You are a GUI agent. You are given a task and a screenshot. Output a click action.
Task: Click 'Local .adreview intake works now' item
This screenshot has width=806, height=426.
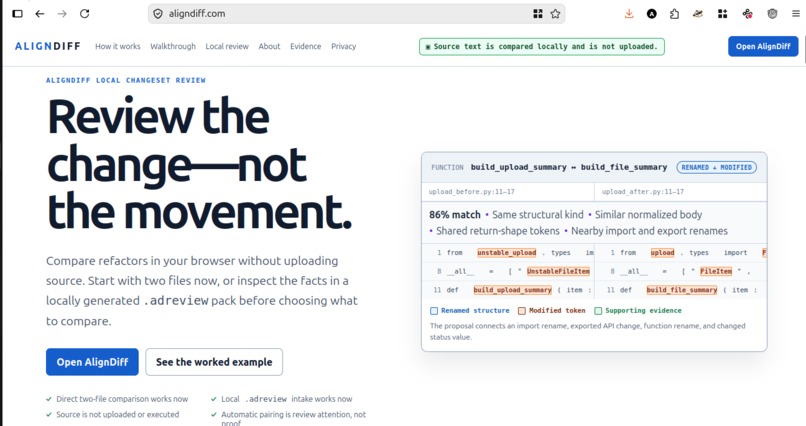(281, 399)
